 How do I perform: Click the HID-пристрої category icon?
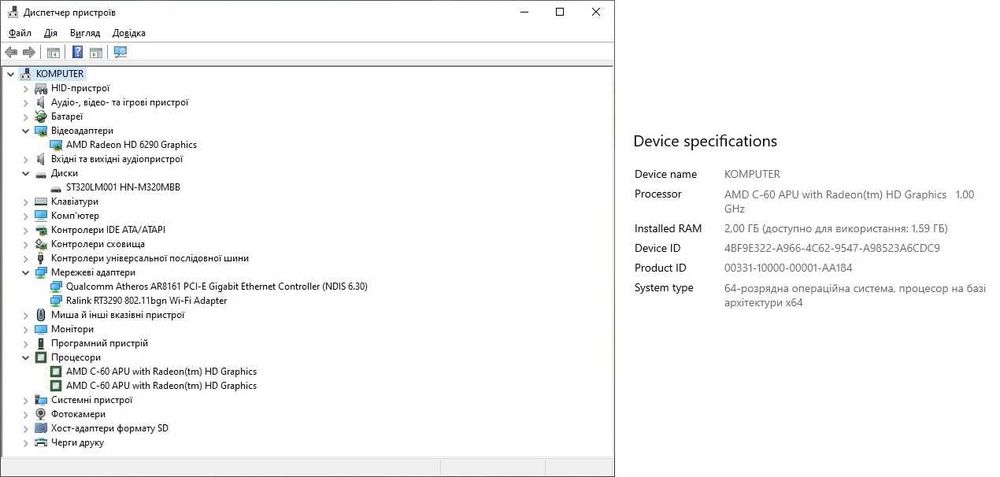pos(41,89)
